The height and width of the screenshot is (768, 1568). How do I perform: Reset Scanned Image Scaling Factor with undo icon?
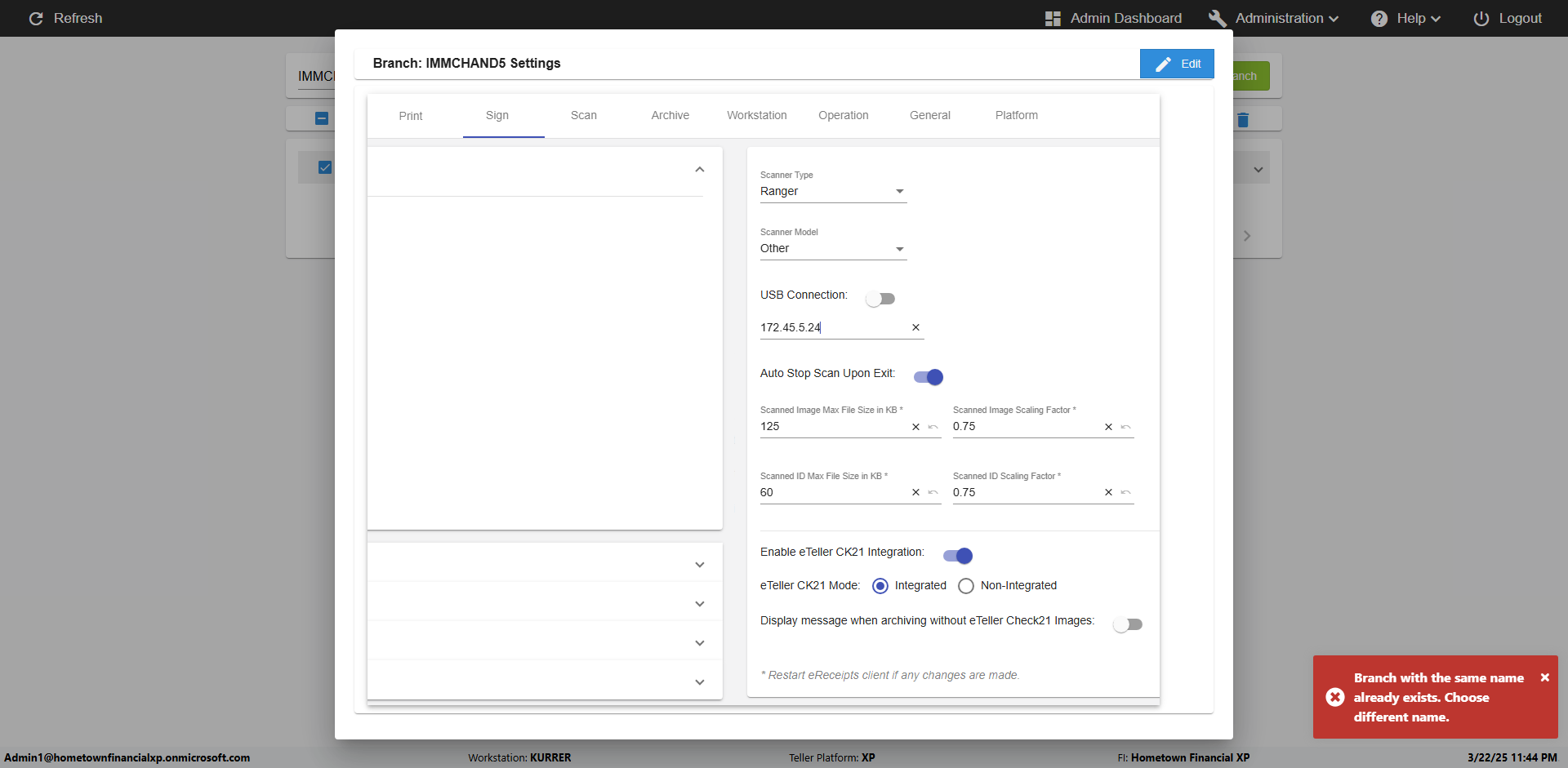(1125, 427)
